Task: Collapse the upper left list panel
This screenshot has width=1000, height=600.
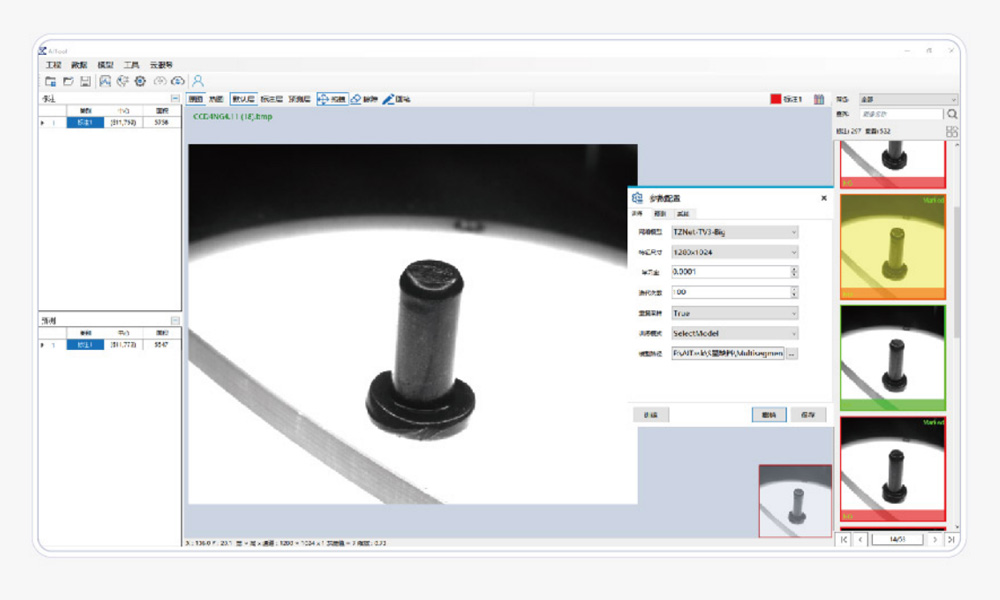Action: tap(175, 99)
